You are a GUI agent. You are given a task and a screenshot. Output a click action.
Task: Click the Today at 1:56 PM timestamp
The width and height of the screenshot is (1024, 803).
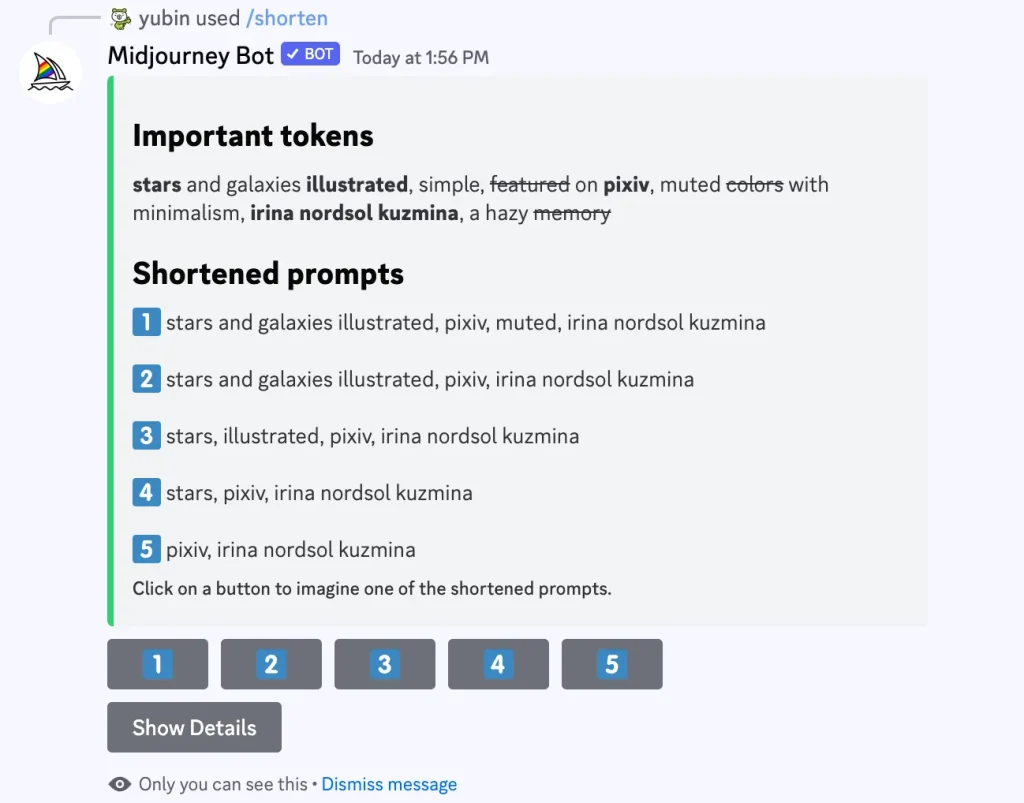[x=421, y=57]
